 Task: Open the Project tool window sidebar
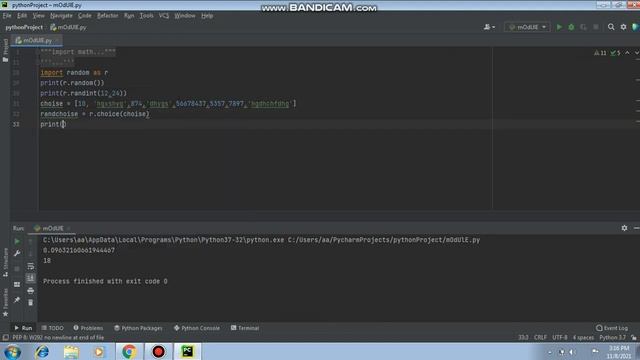click(x=5, y=50)
